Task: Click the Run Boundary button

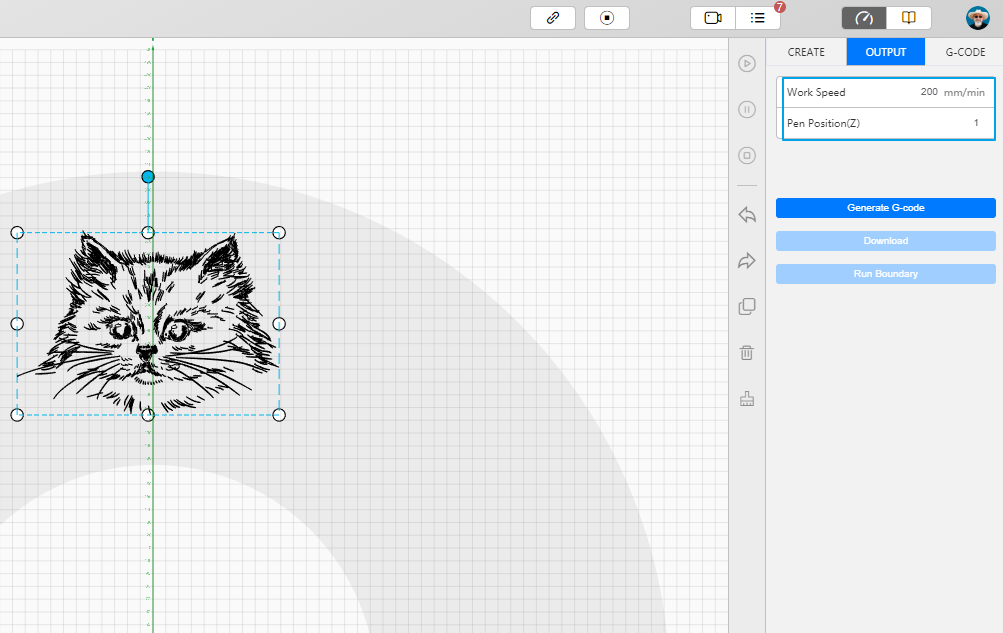Action: coord(885,274)
